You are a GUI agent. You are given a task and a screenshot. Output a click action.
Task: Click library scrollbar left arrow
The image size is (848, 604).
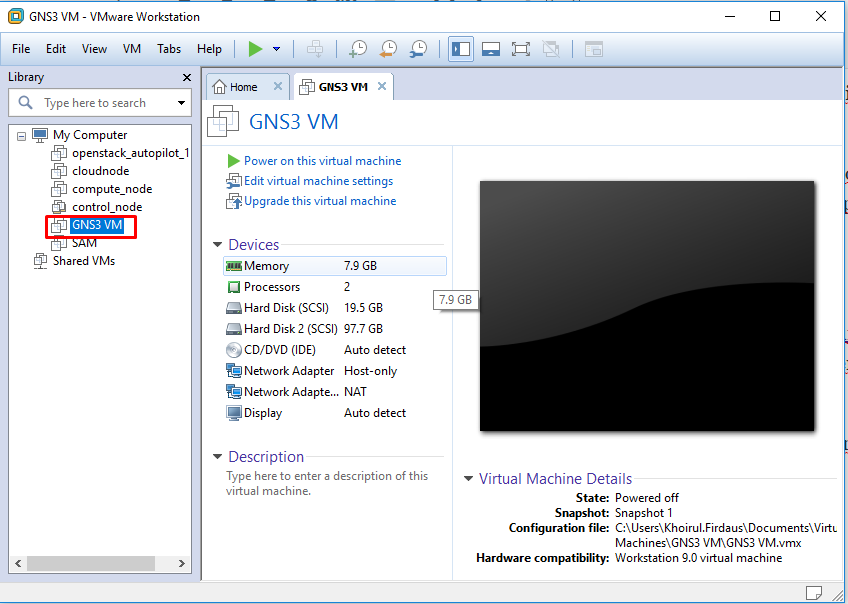point(18,563)
